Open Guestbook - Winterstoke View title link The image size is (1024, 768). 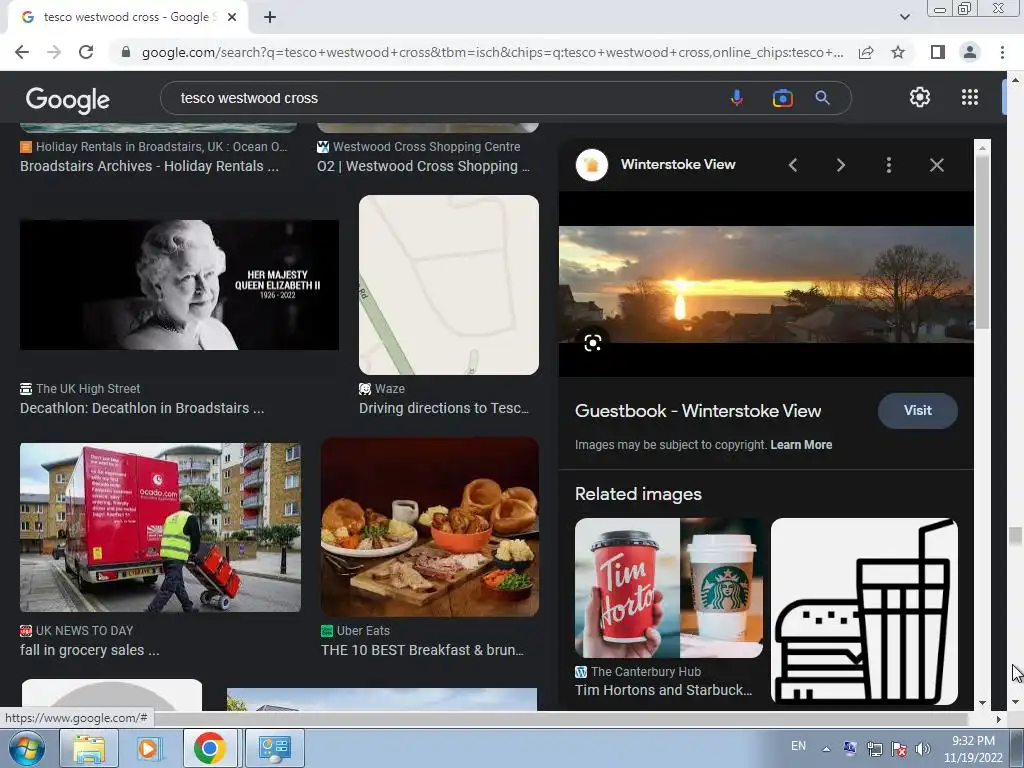[697, 411]
